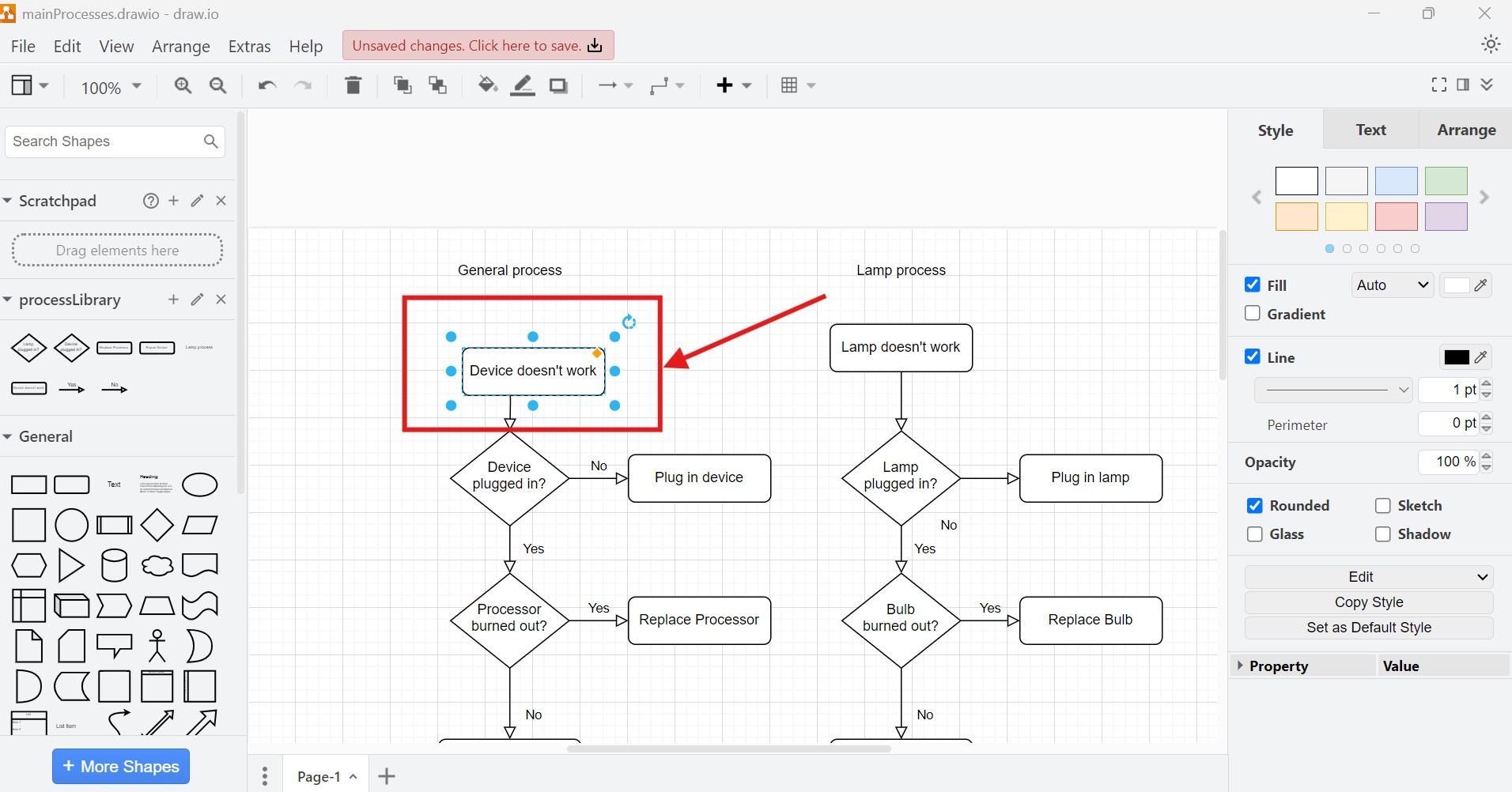Click the More Shapes button
The image size is (1512, 792).
coord(120,766)
